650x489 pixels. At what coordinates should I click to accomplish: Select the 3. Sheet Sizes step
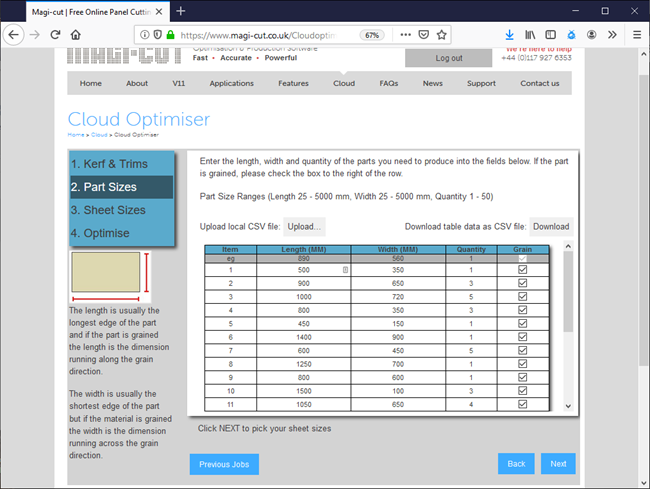[x=108, y=210]
